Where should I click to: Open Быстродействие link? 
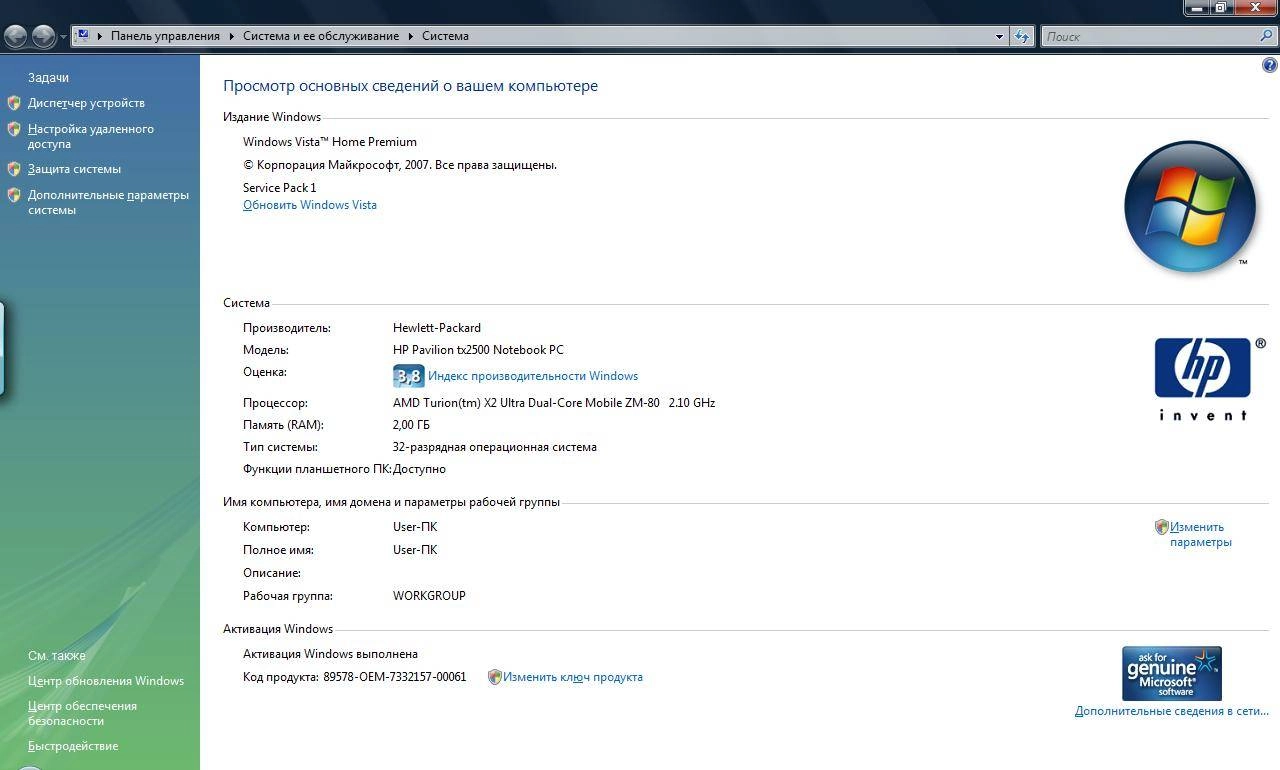73,746
